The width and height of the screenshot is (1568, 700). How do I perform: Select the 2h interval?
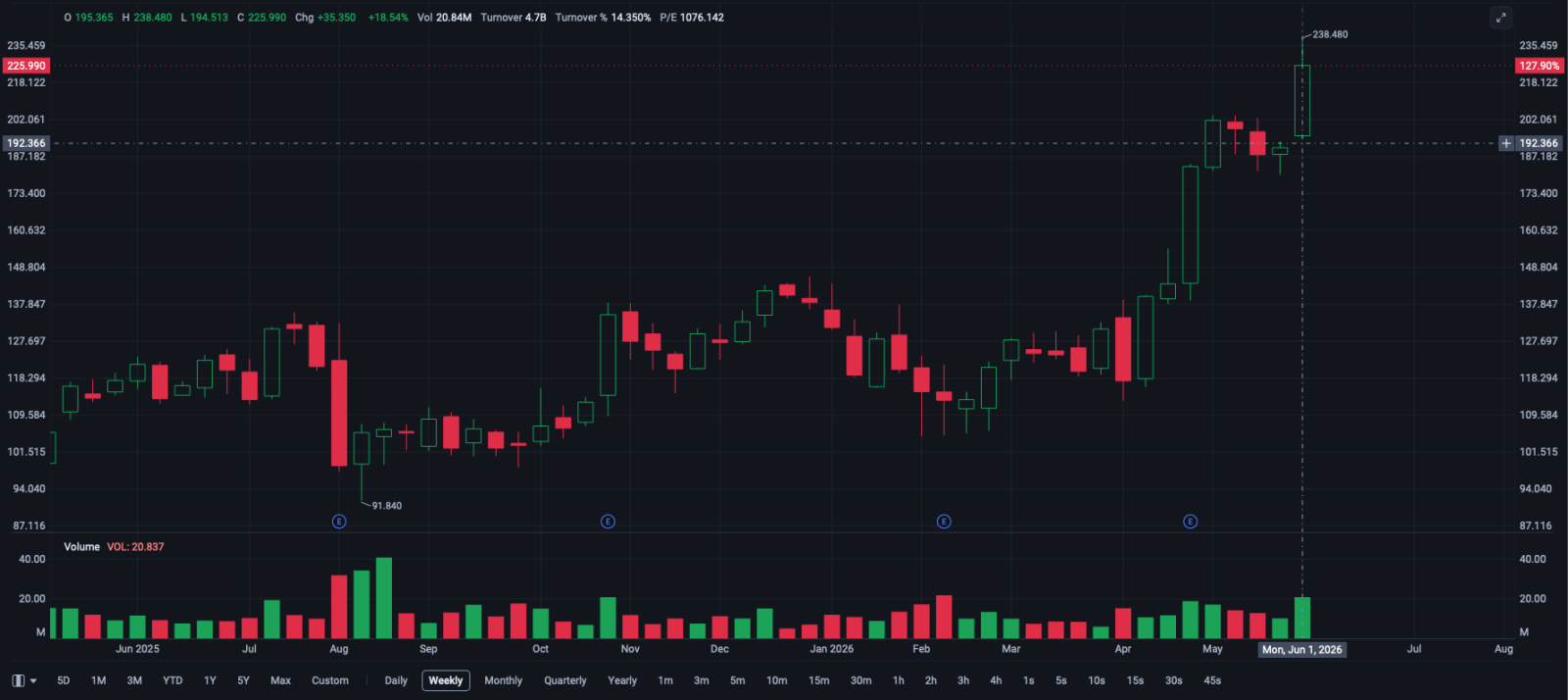[x=931, y=680]
